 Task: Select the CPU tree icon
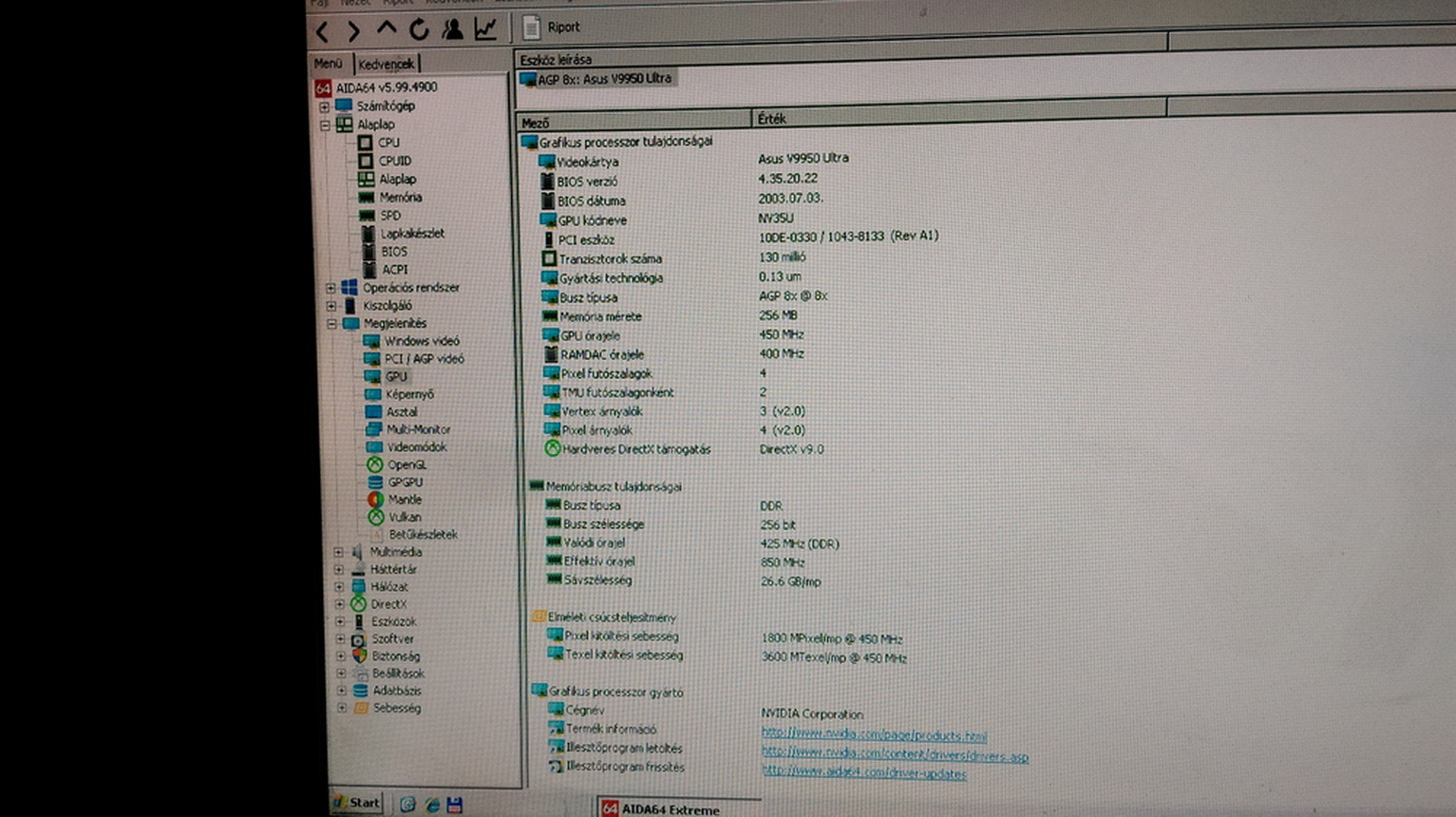pyautogui.click(x=365, y=142)
